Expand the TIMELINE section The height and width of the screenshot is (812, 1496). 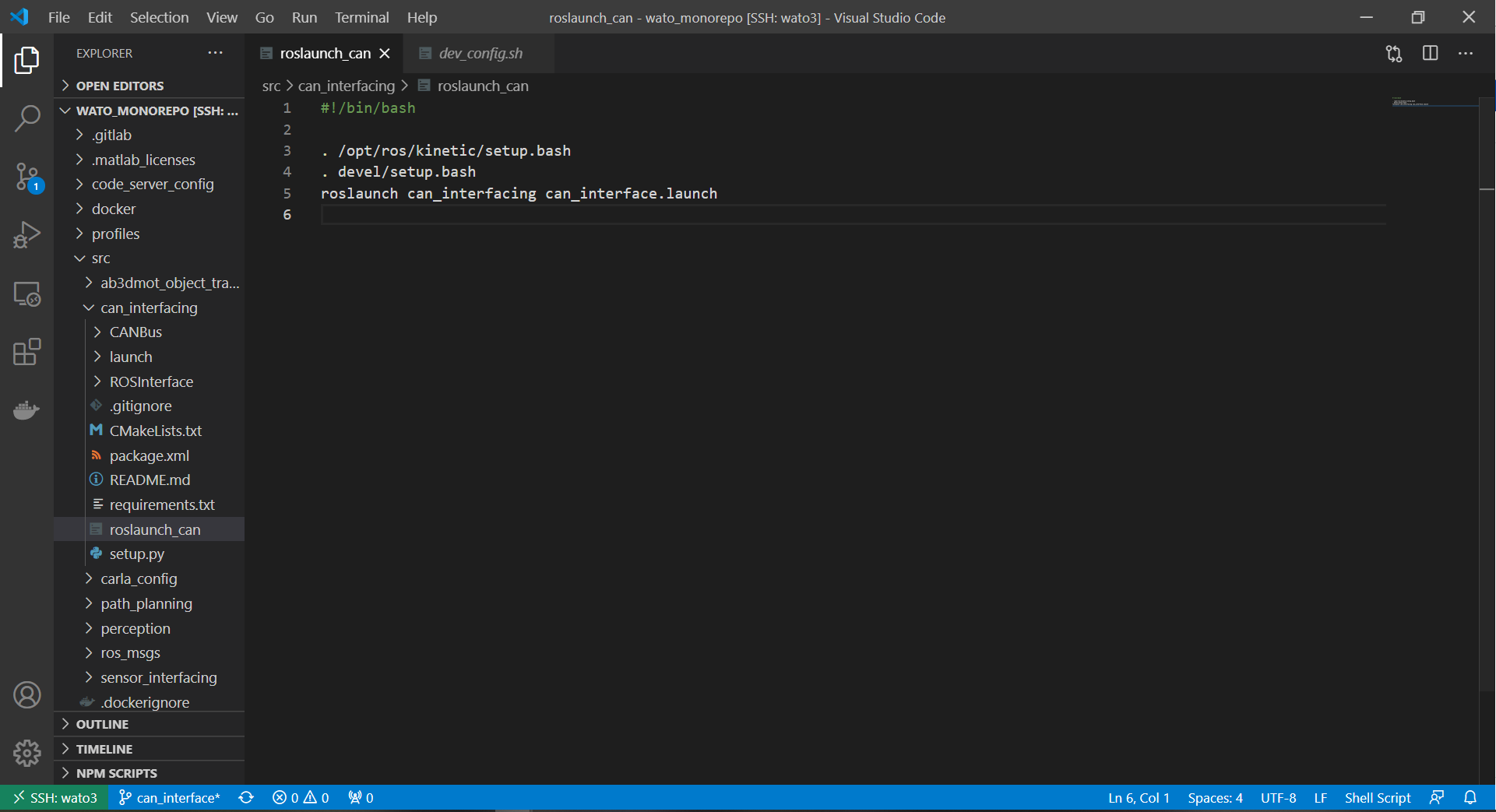click(x=149, y=749)
